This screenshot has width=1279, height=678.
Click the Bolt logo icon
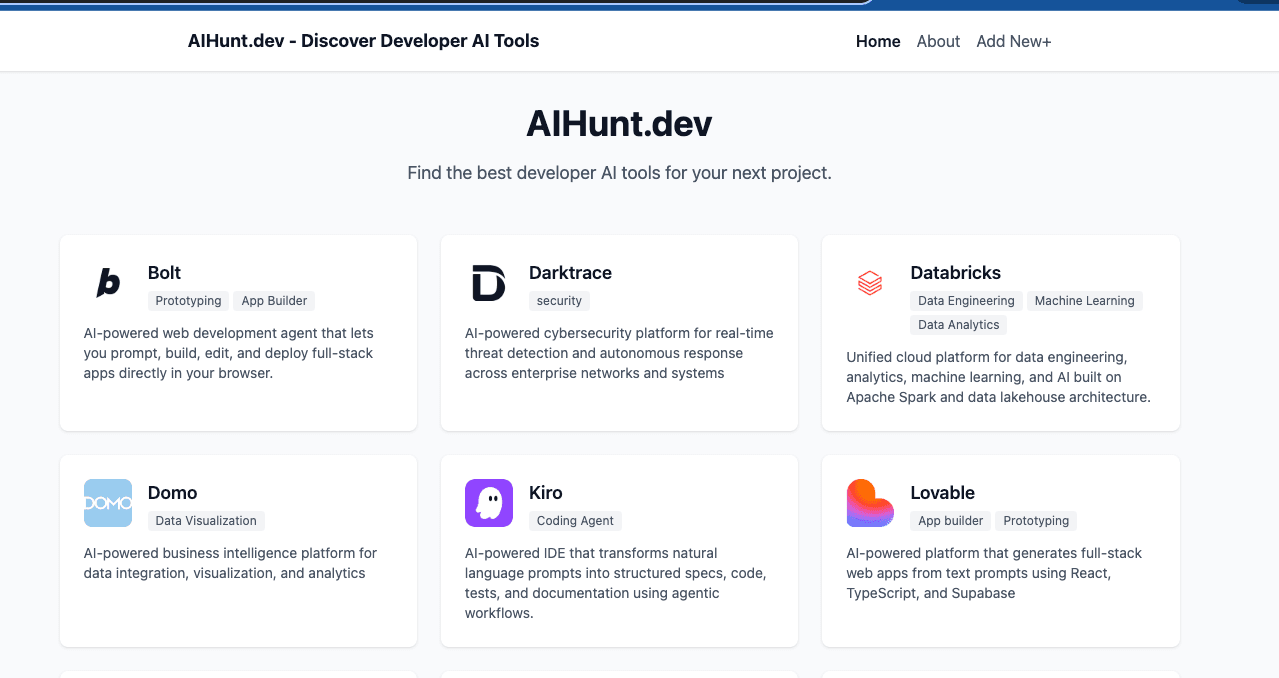click(107, 283)
